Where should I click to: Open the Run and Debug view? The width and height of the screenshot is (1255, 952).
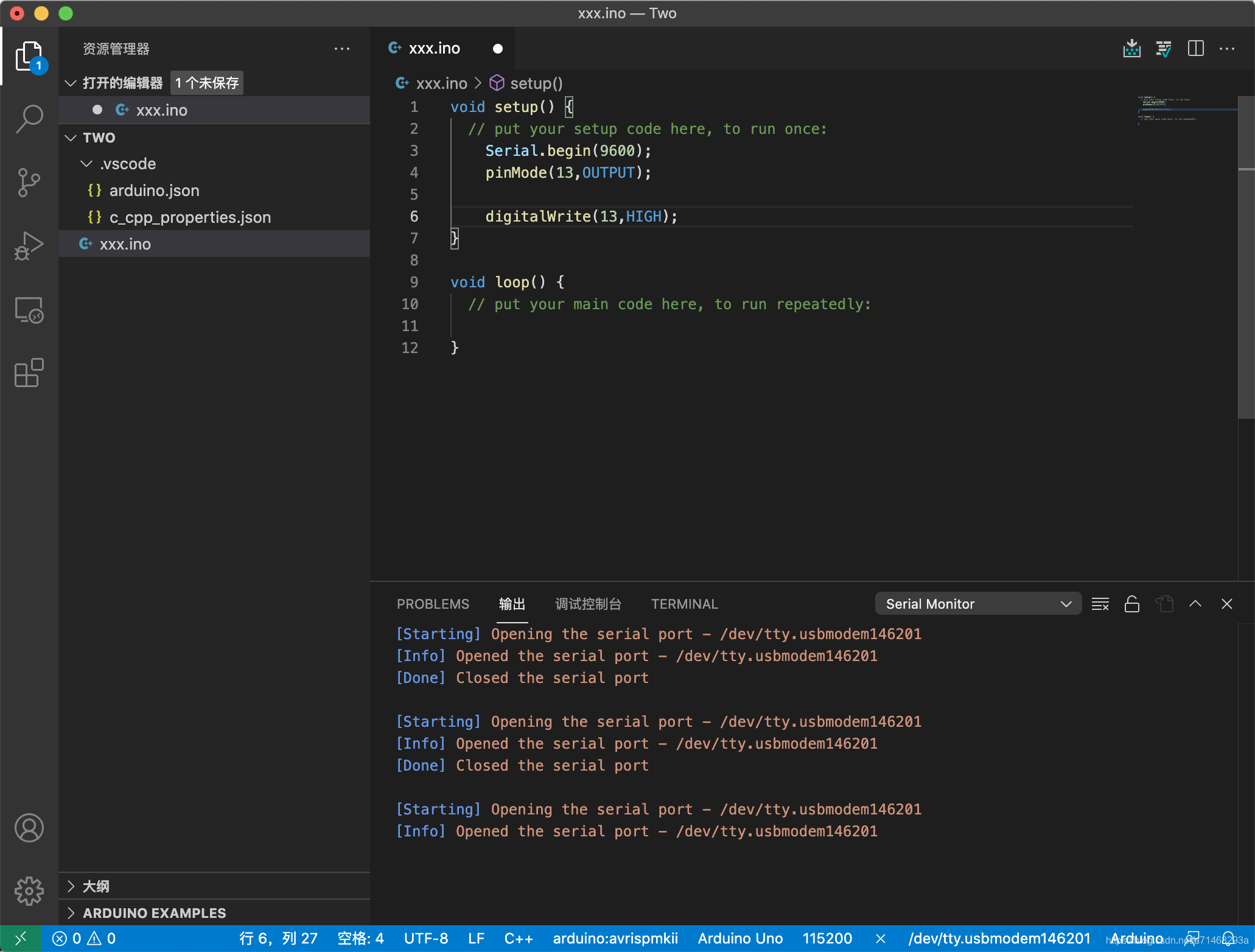[x=29, y=245]
